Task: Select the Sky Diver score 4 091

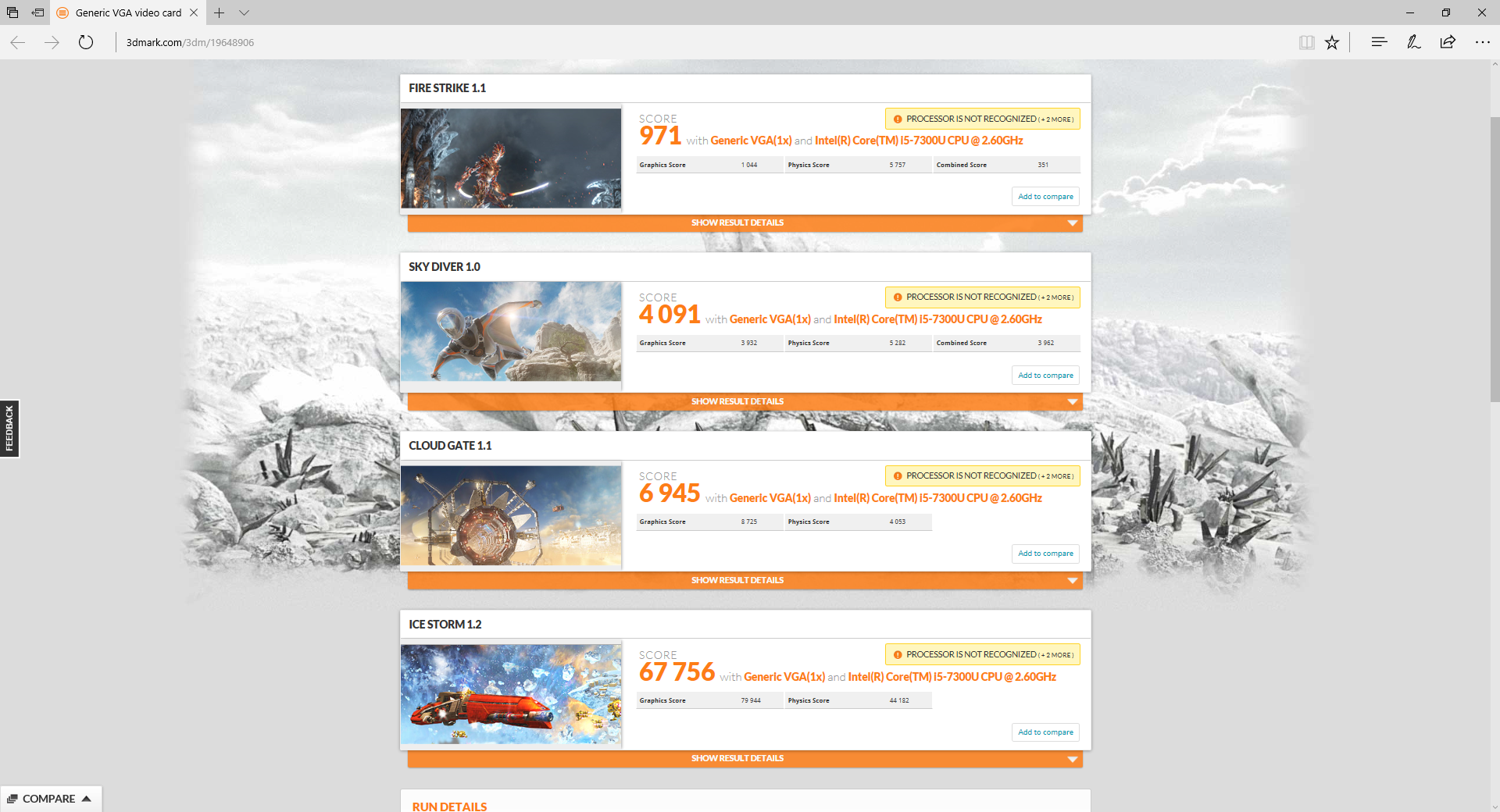Action: tap(670, 315)
